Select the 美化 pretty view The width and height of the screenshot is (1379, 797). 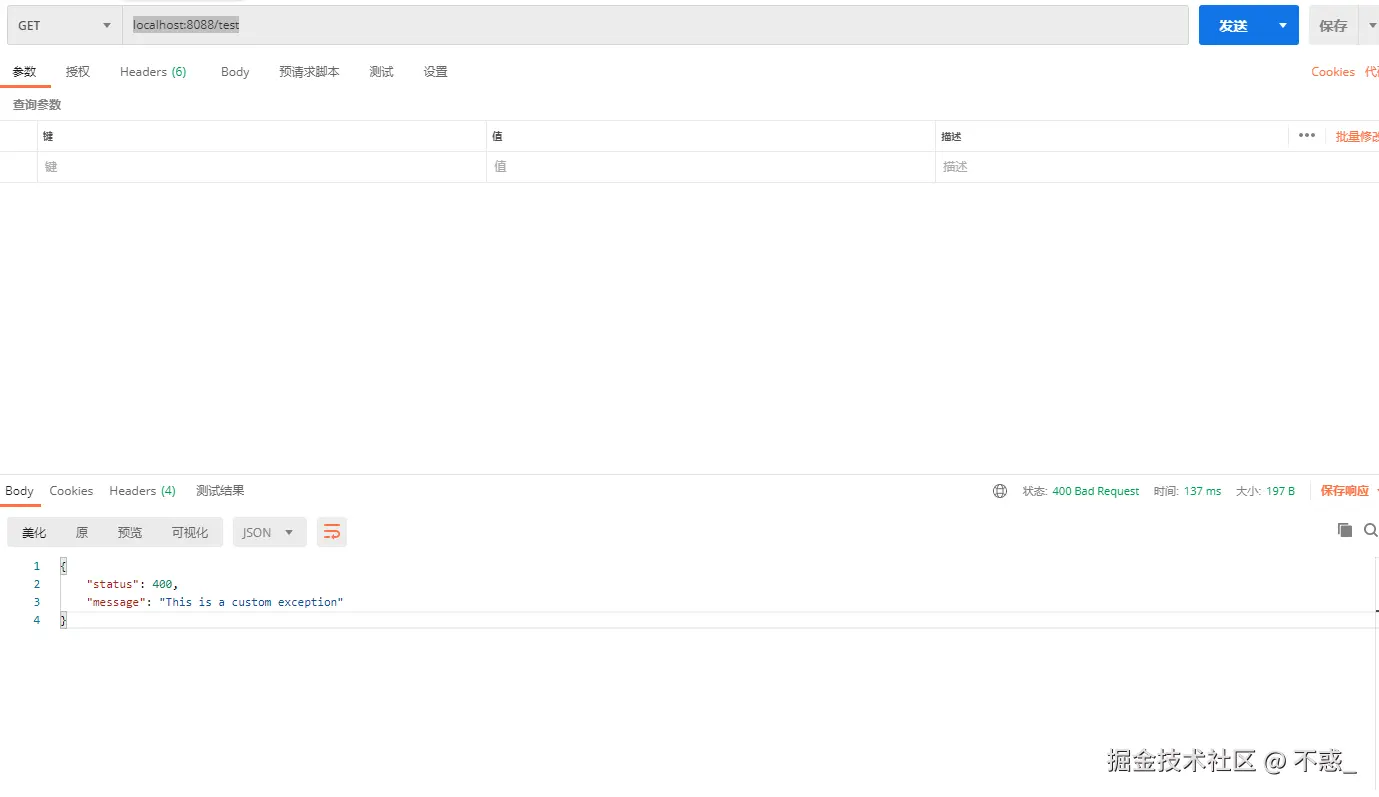click(34, 532)
